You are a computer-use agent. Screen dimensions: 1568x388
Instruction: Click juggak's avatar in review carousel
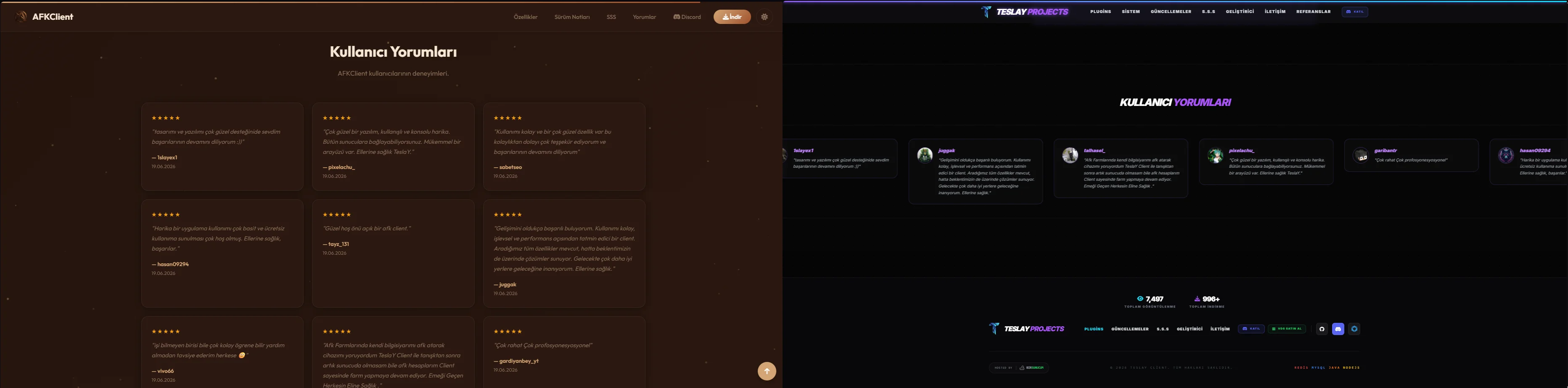pos(925,155)
